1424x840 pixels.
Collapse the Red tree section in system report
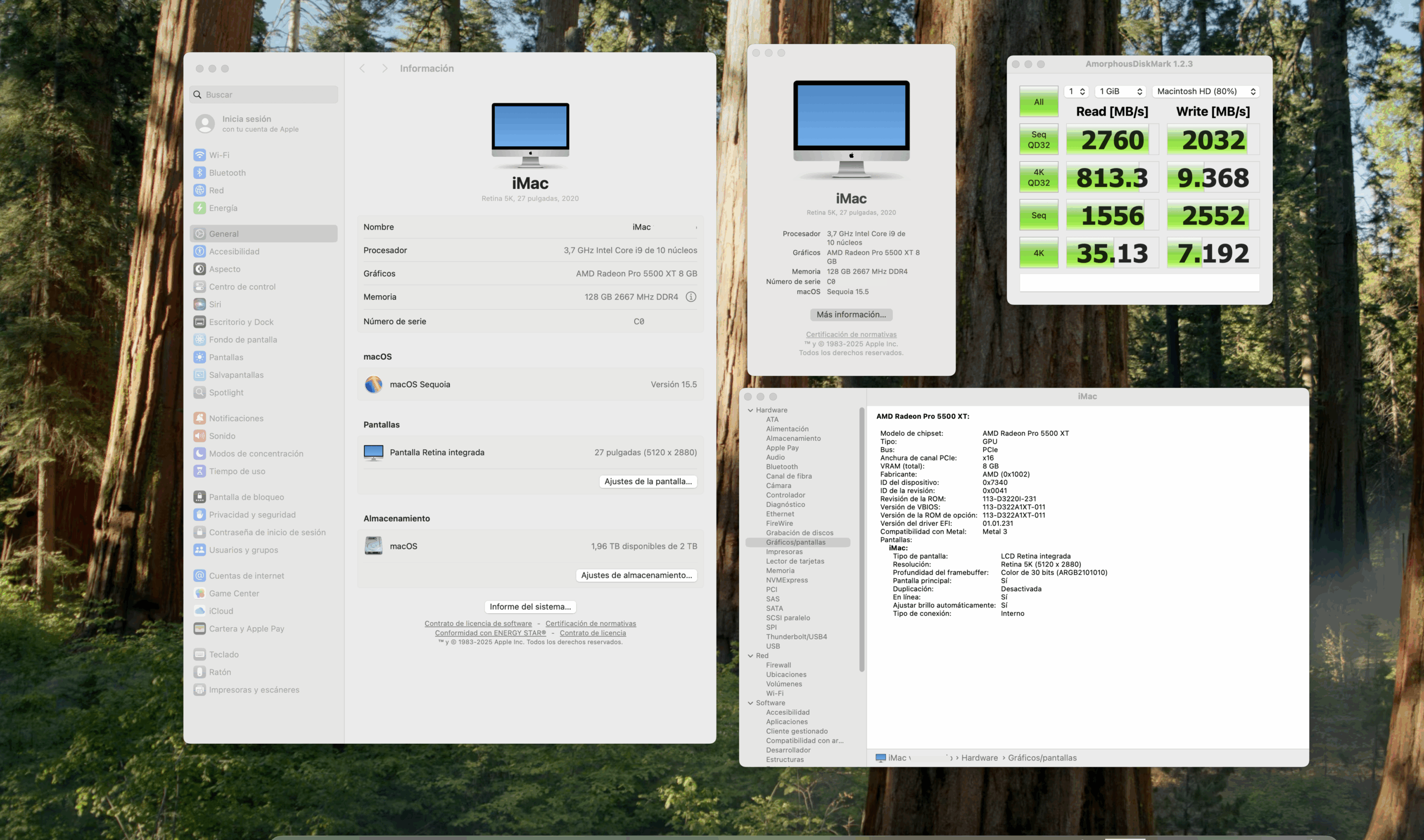pyautogui.click(x=750, y=655)
